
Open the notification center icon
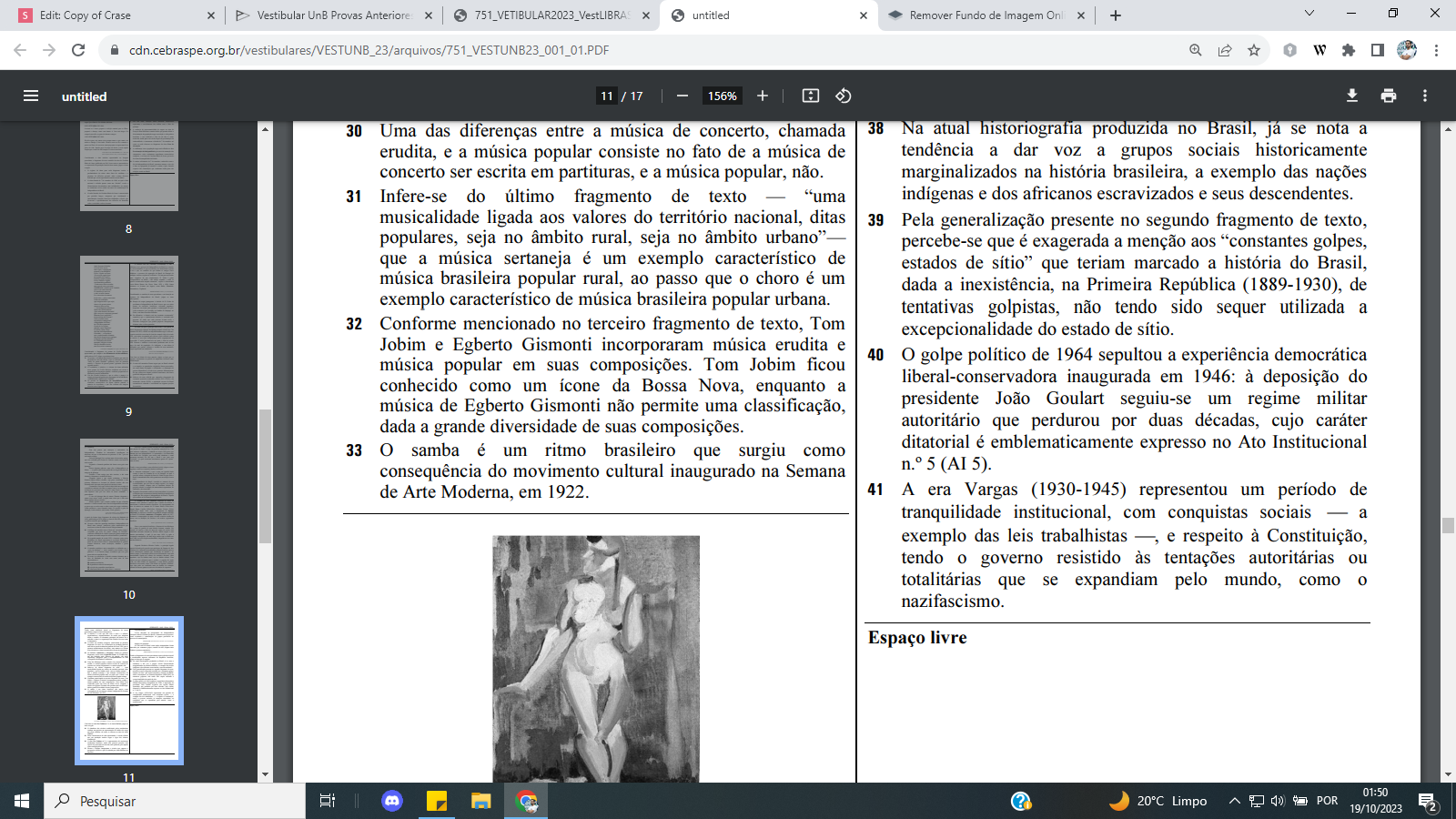click(x=1429, y=802)
